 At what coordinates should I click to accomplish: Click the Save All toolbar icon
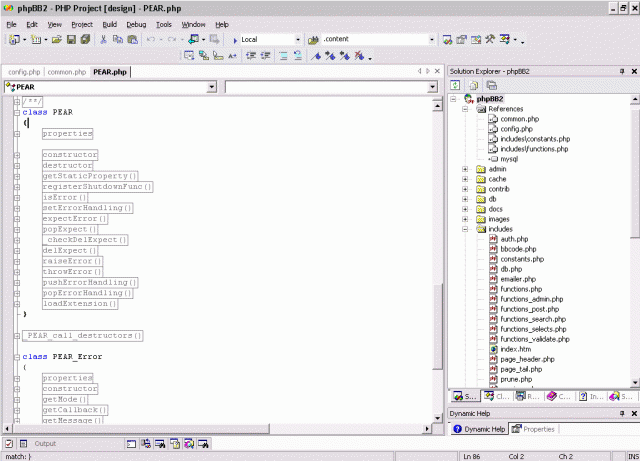tap(85, 40)
